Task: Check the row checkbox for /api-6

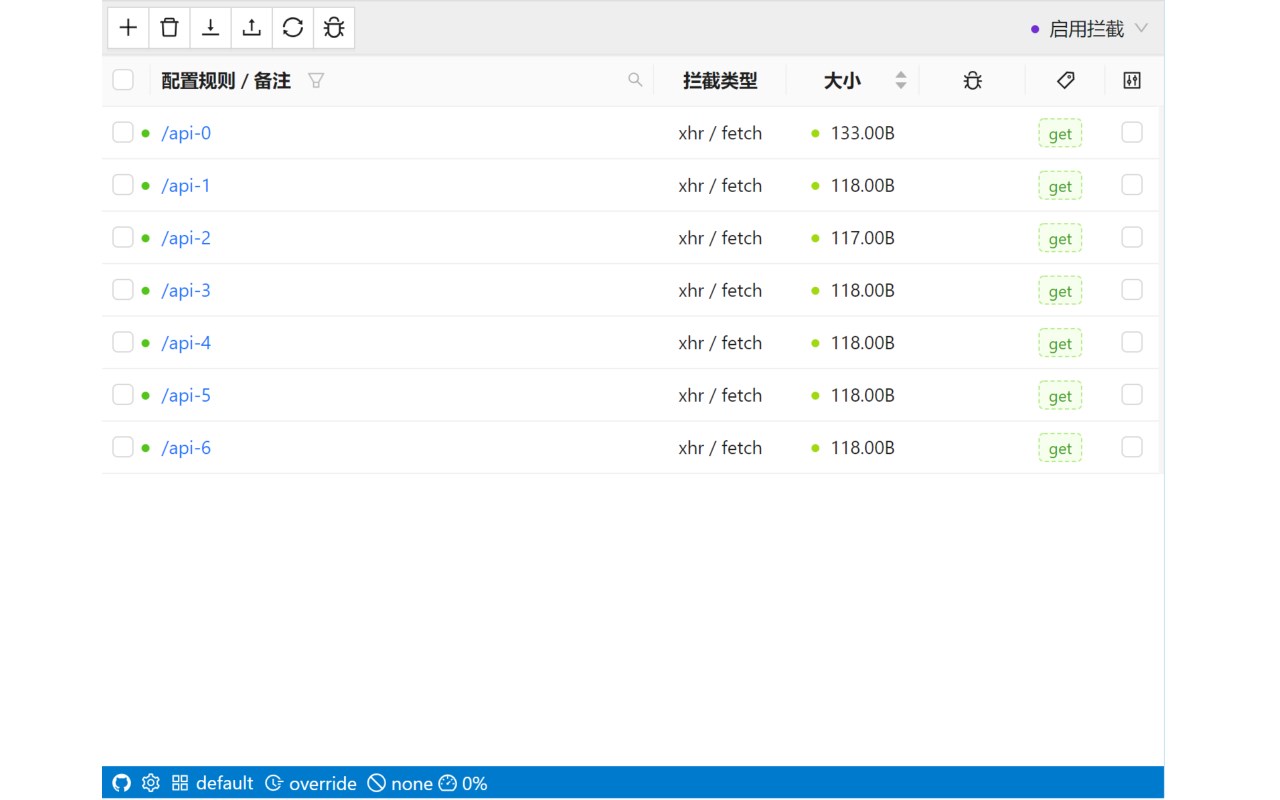Action: coord(123,446)
